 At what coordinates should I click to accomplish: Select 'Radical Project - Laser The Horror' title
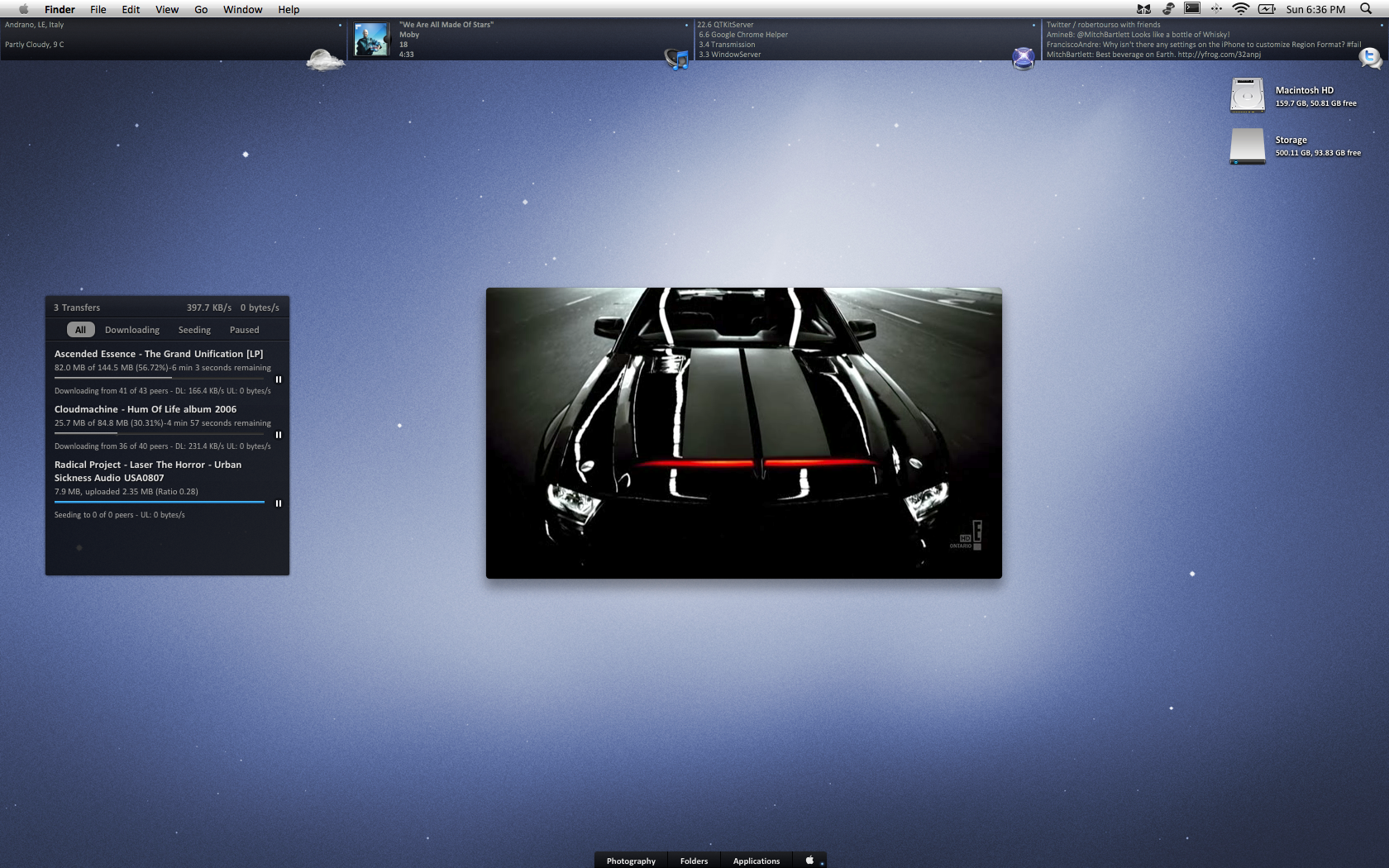[x=148, y=471]
